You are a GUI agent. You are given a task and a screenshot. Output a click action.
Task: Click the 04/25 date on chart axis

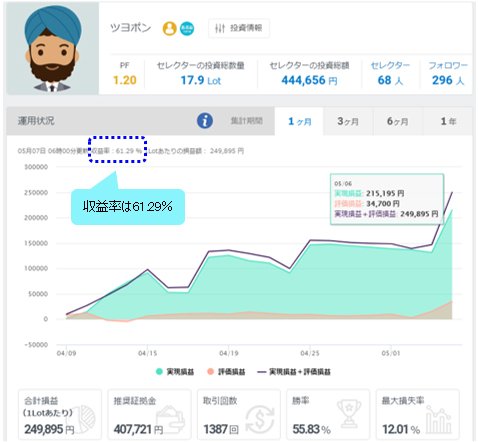point(310,353)
